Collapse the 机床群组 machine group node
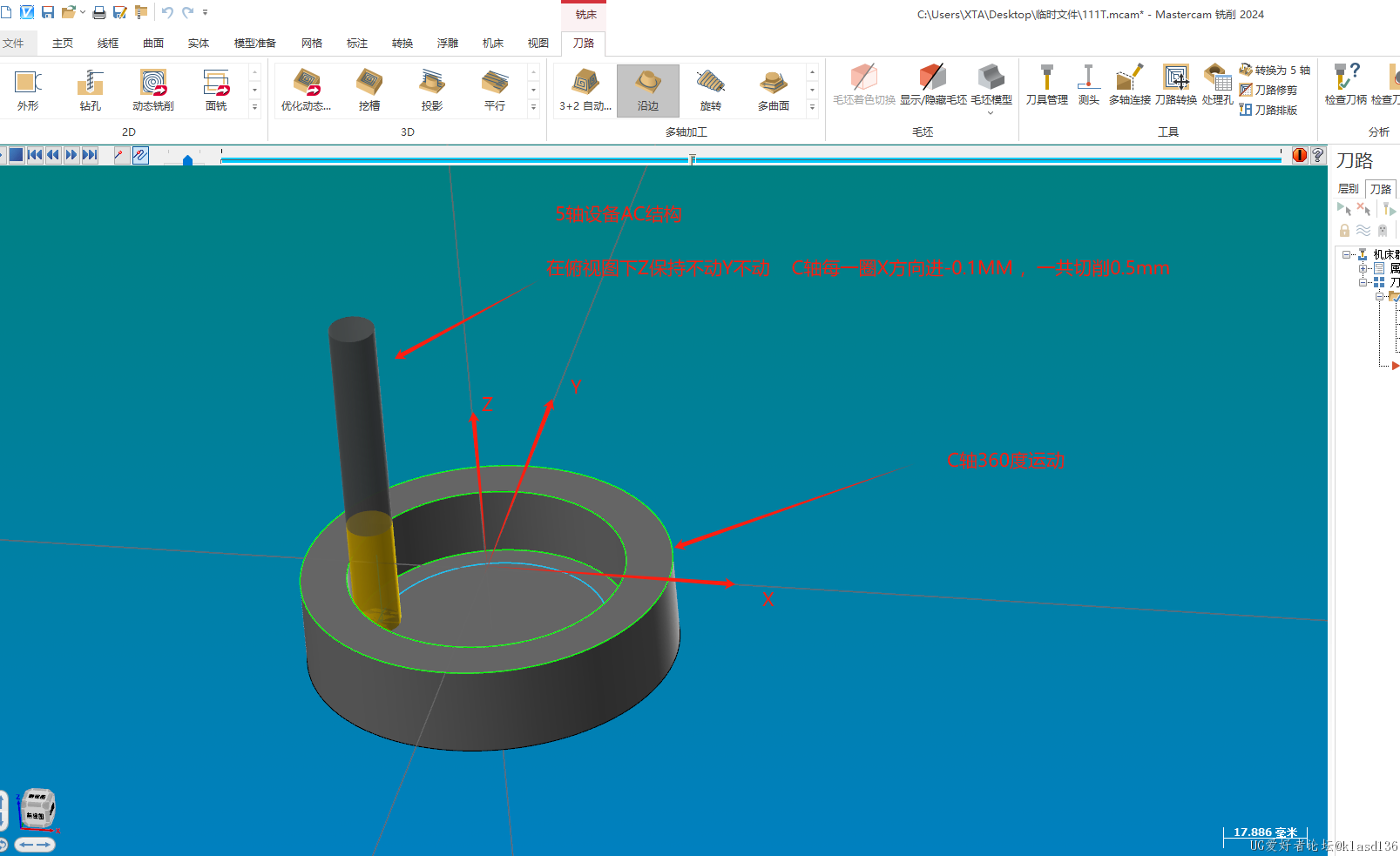The height and width of the screenshot is (856, 1400). pyautogui.click(x=1346, y=254)
